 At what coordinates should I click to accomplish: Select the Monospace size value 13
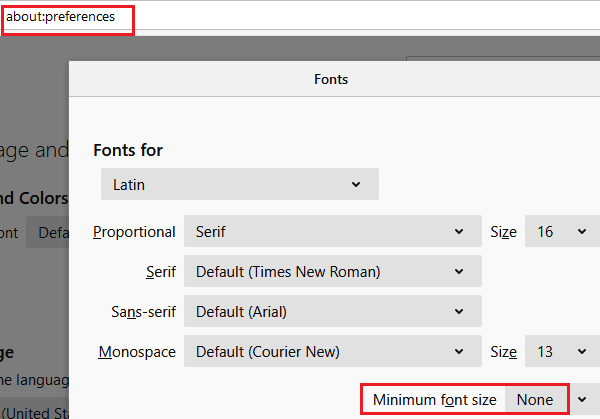pos(546,351)
